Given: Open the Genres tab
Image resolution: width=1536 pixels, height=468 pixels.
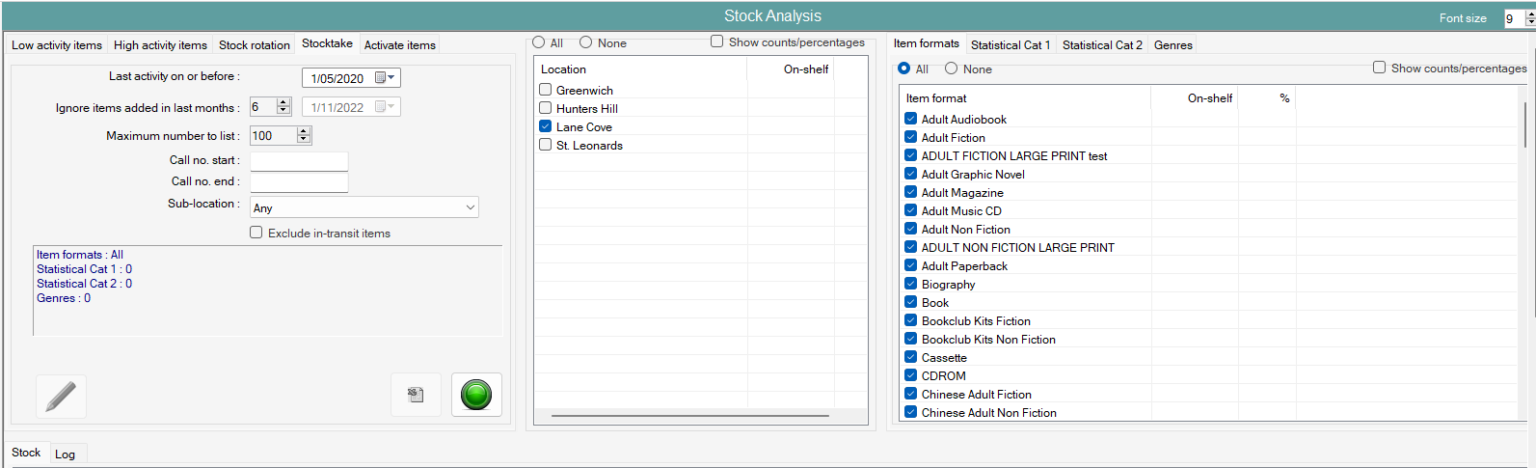Looking at the screenshot, I should [x=1172, y=45].
